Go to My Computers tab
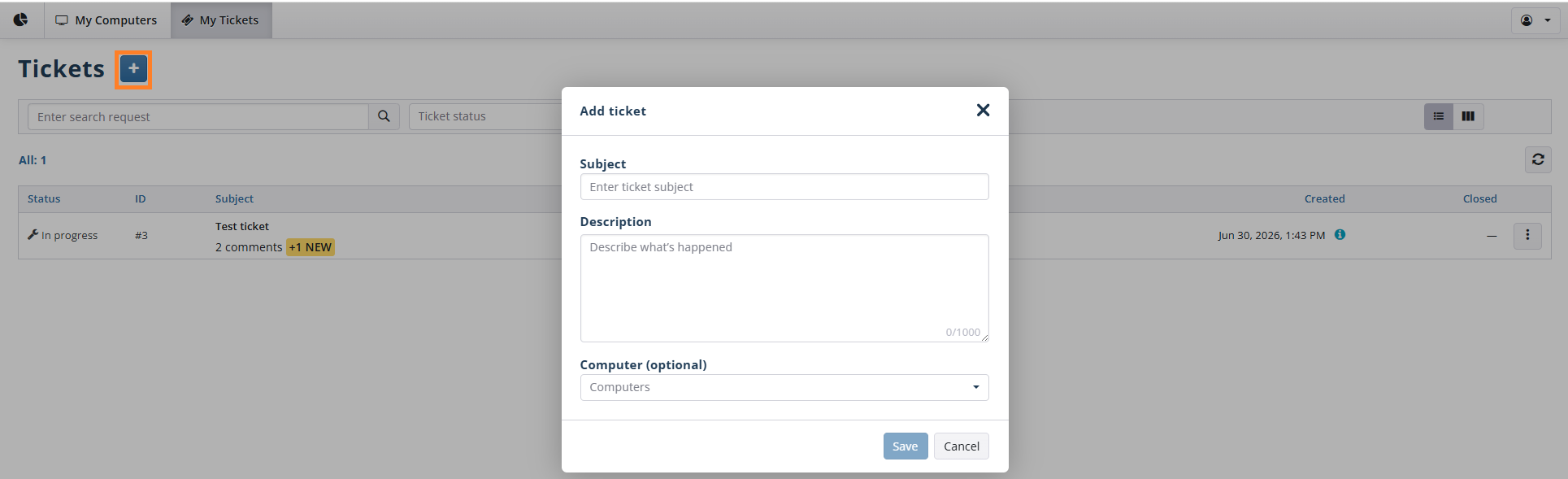The image size is (1568, 479). pyautogui.click(x=106, y=20)
